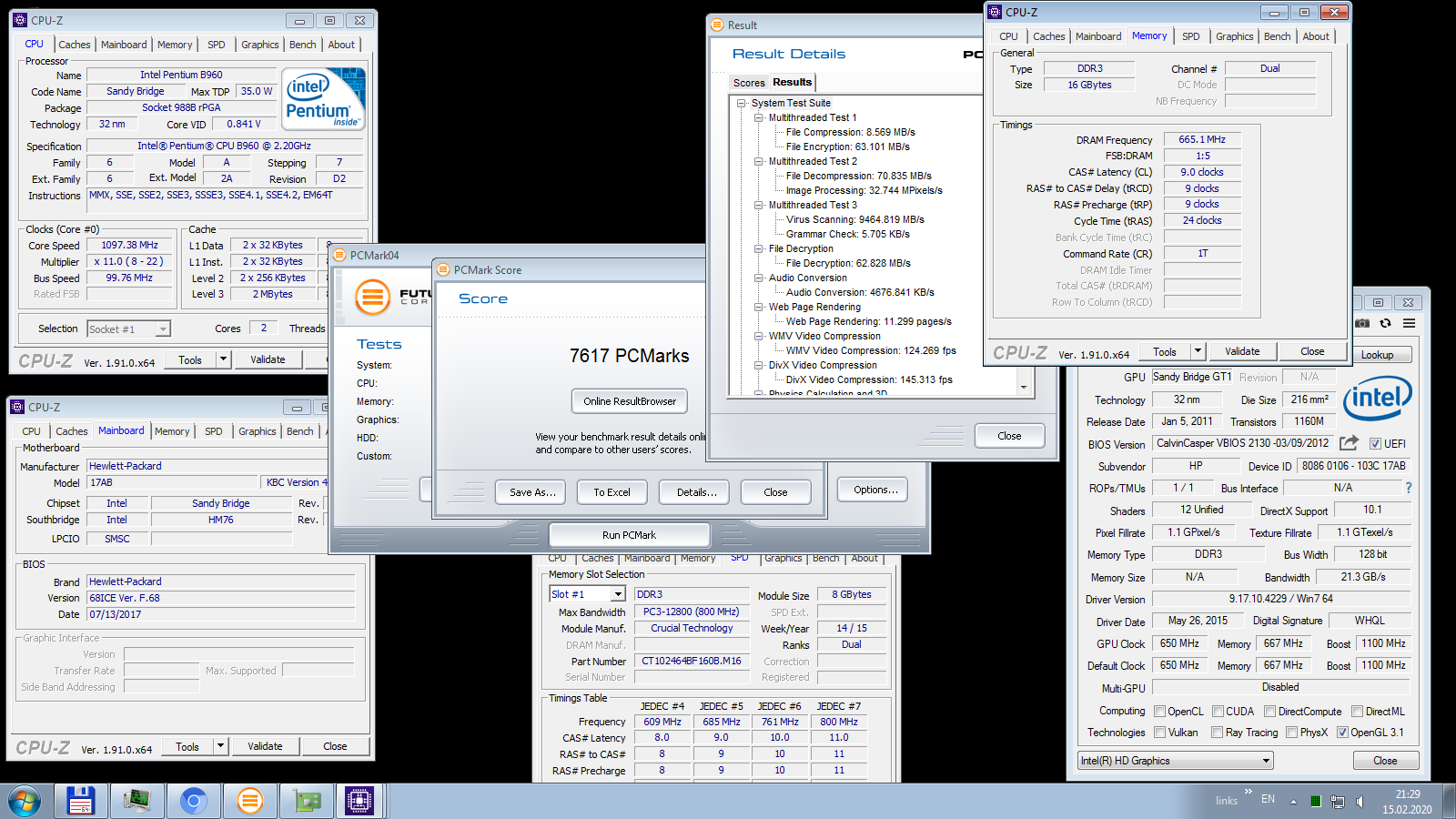Click the GPU-Z refresh arrows icon
The image size is (1456, 819).
pyautogui.click(x=1386, y=323)
